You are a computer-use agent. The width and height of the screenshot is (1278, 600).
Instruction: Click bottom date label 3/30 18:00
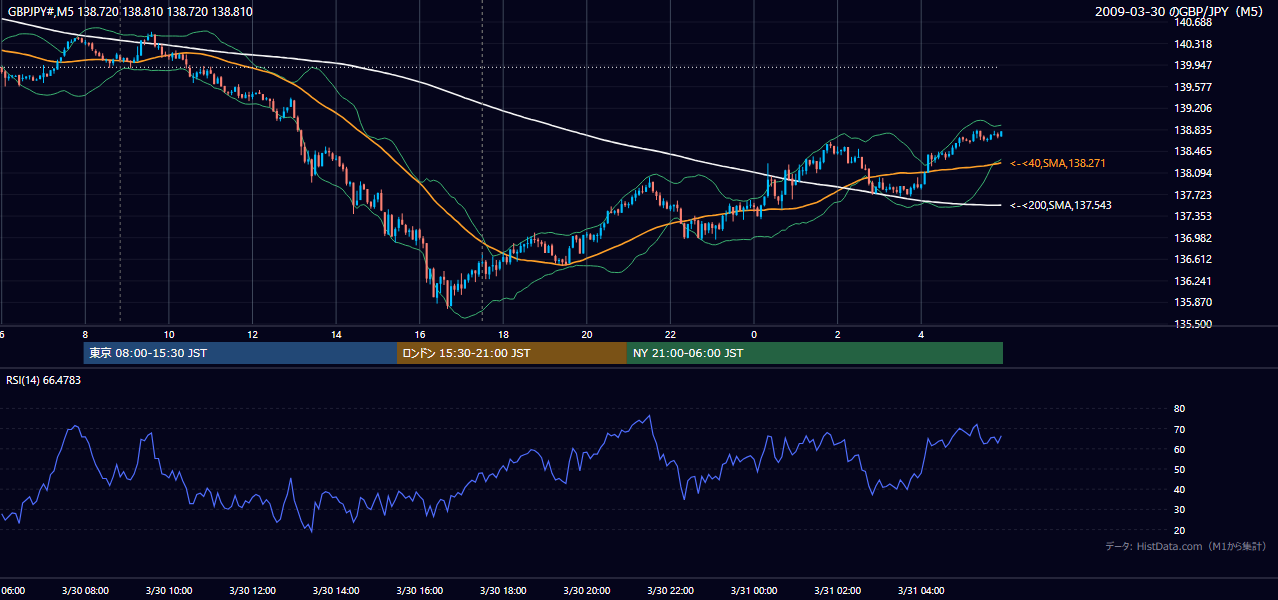503,590
